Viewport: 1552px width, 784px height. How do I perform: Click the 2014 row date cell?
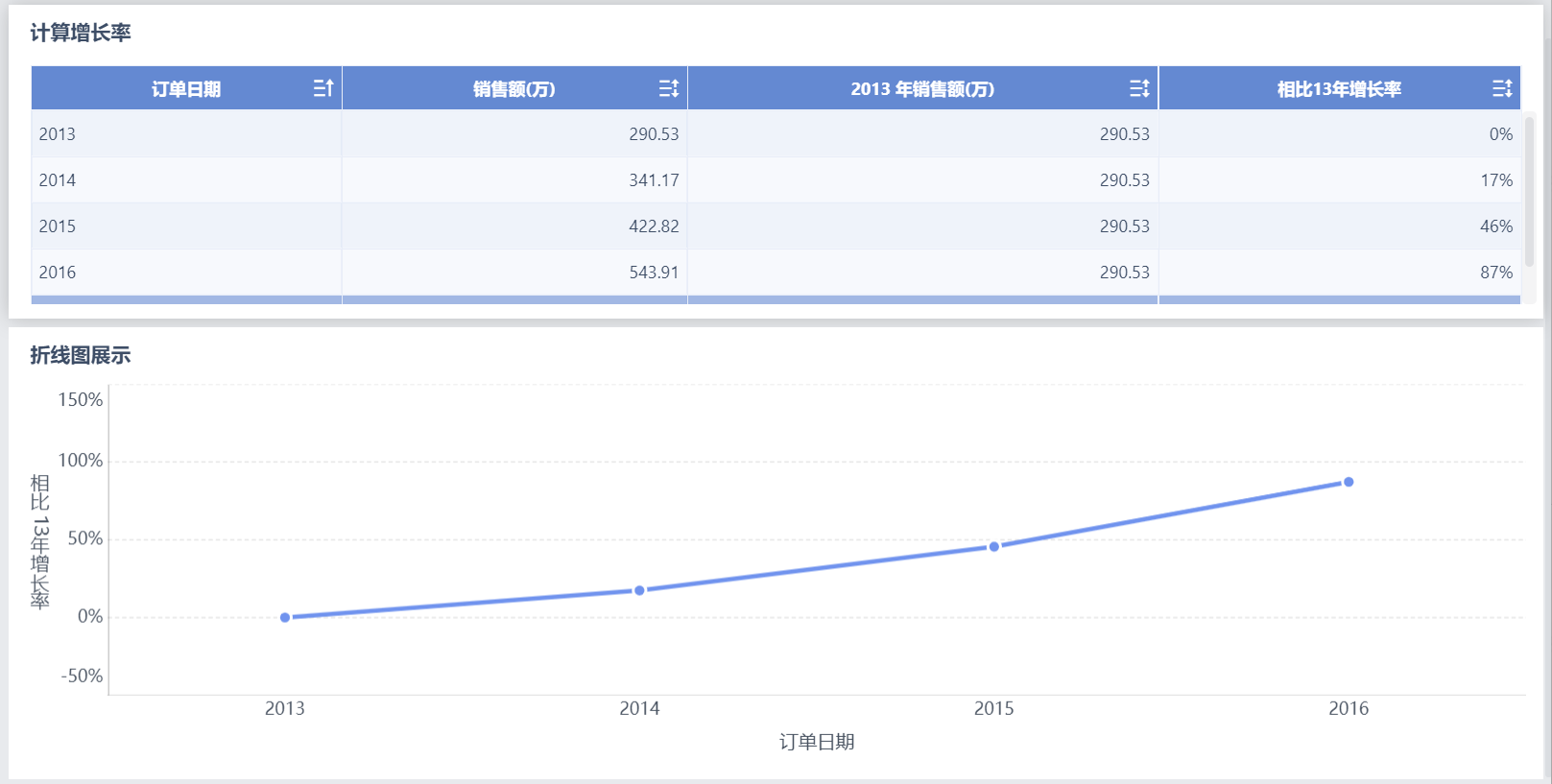(186, 180)
